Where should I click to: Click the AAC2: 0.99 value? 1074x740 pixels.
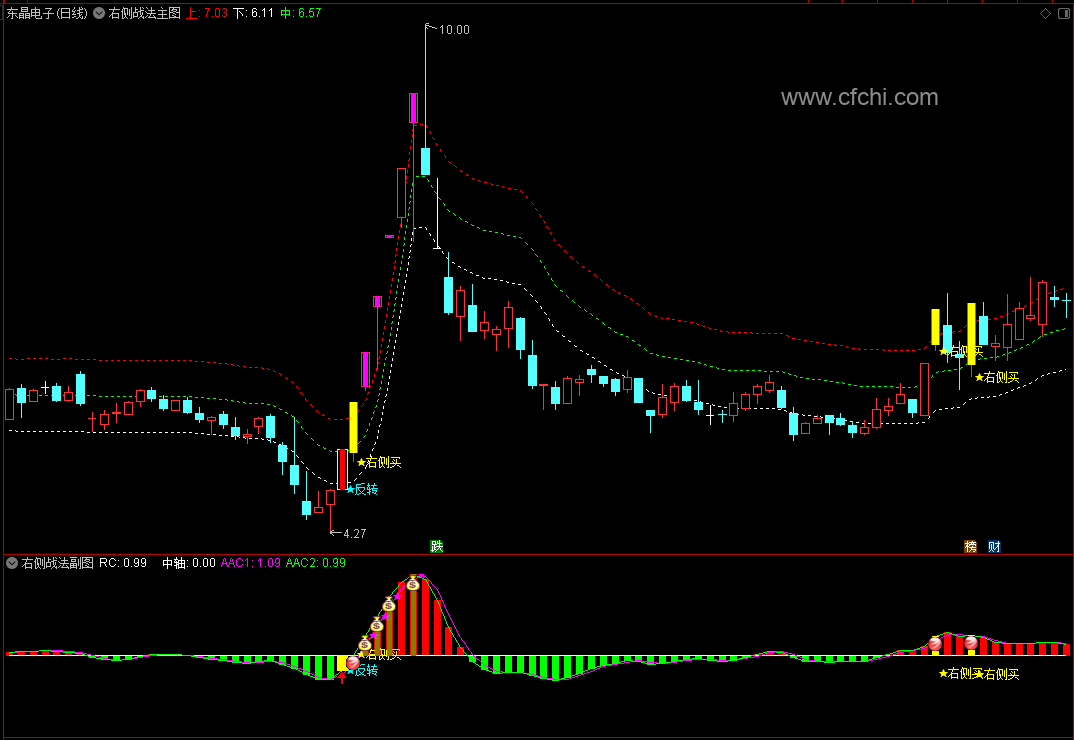click(316, 563)
